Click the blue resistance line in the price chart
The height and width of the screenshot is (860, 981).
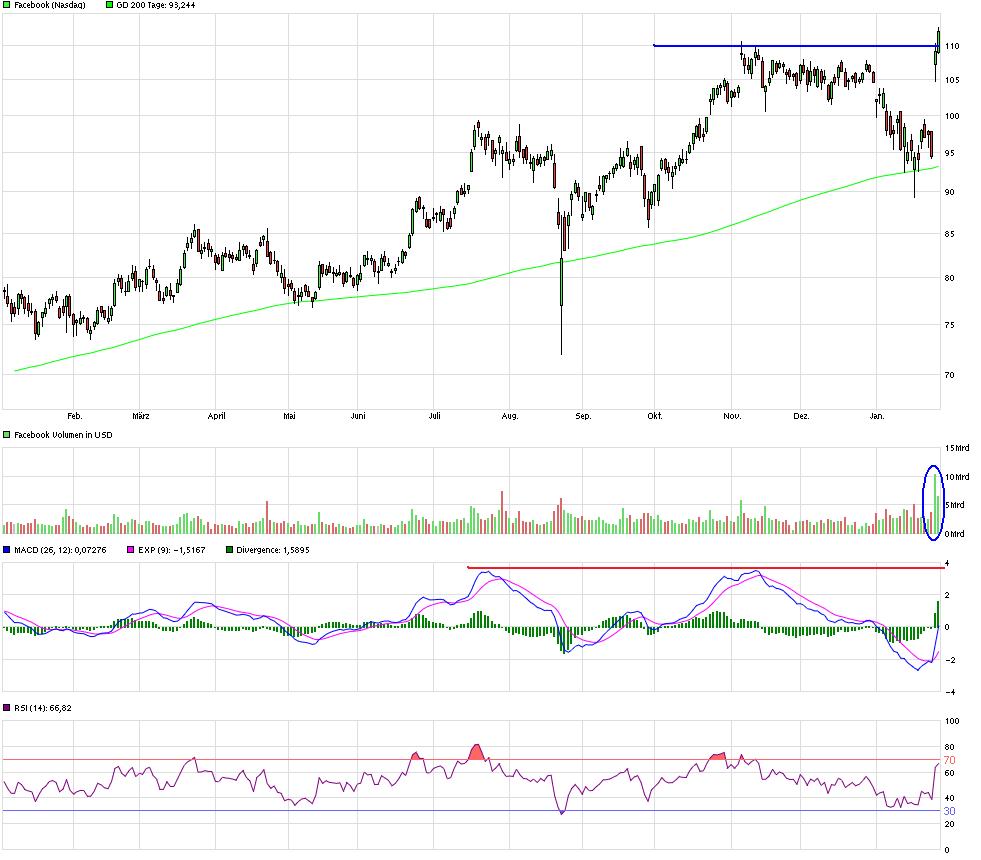point(790,44)
